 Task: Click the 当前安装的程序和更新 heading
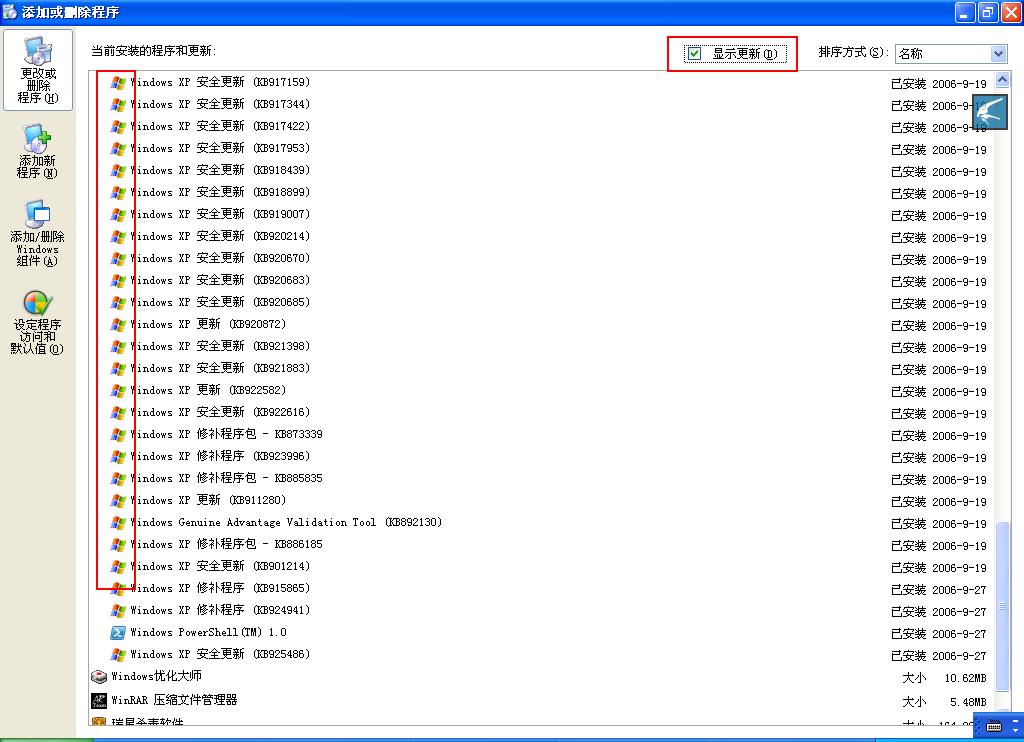153,51
